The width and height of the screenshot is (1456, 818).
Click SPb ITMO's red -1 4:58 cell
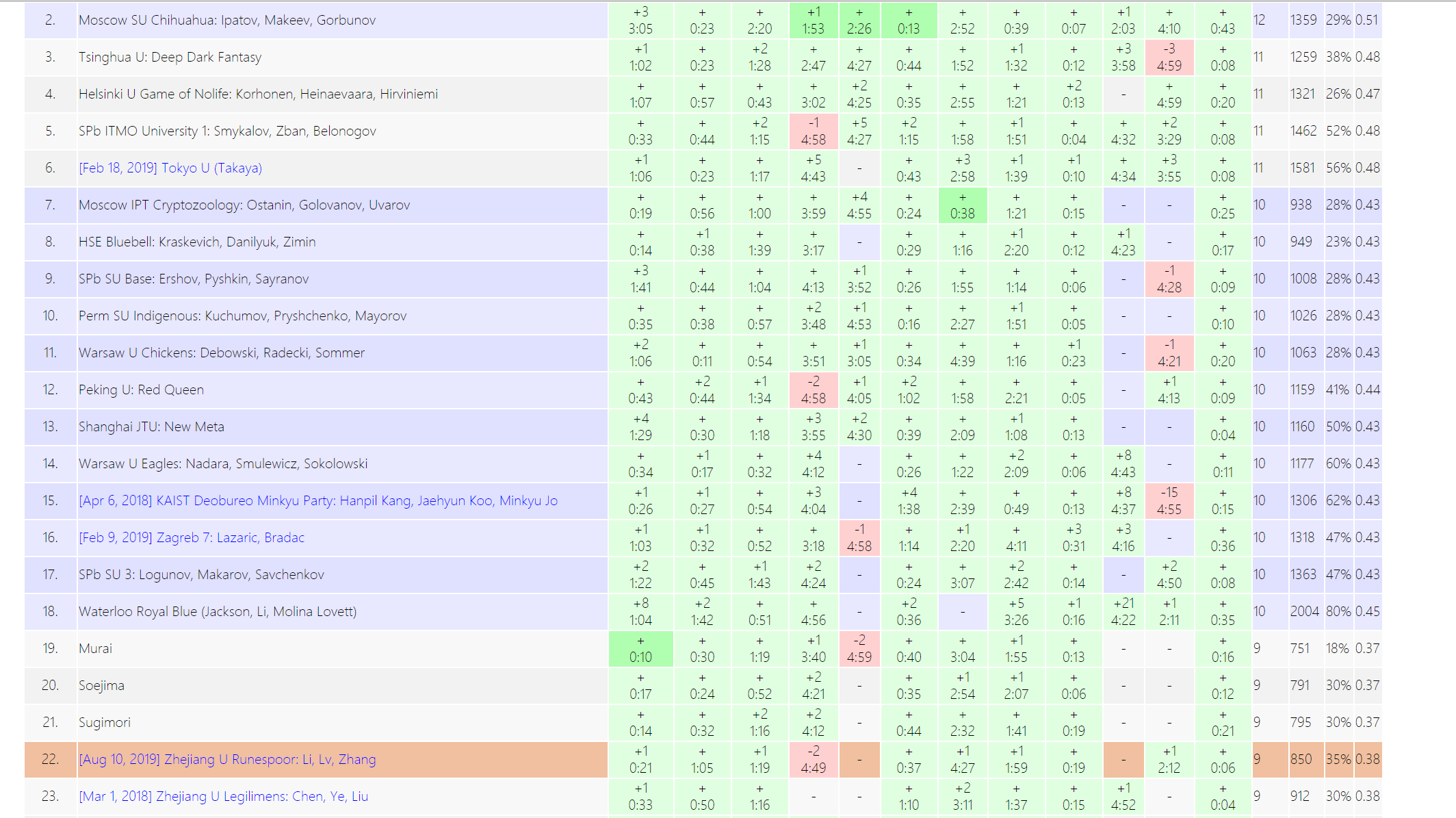pos(813,131)
